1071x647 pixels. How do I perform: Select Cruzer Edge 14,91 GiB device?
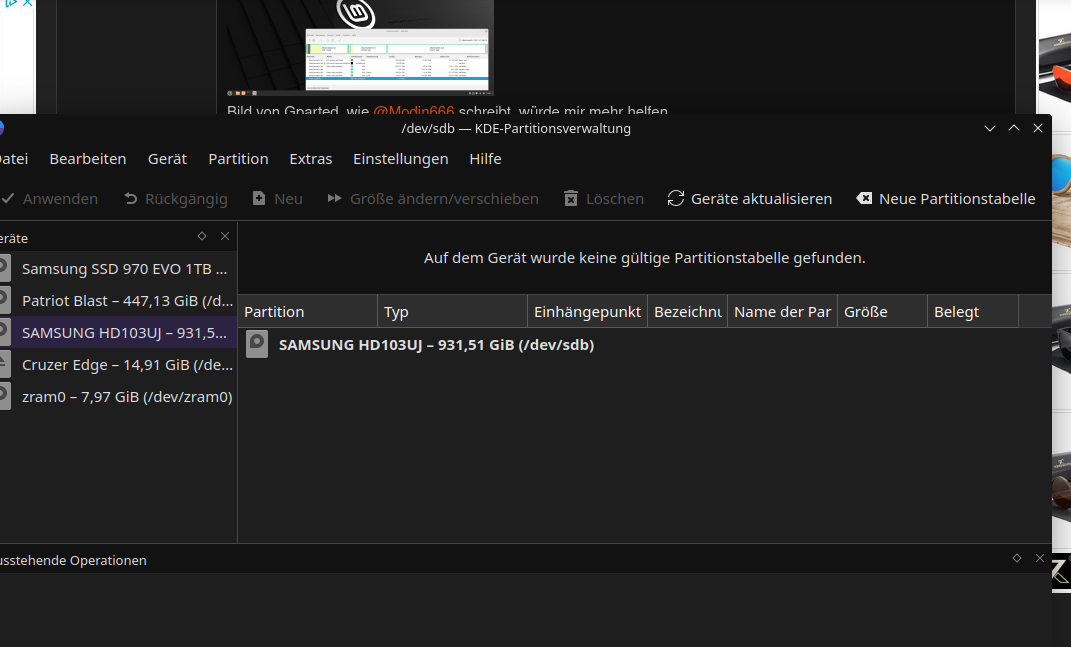(118, 365)
